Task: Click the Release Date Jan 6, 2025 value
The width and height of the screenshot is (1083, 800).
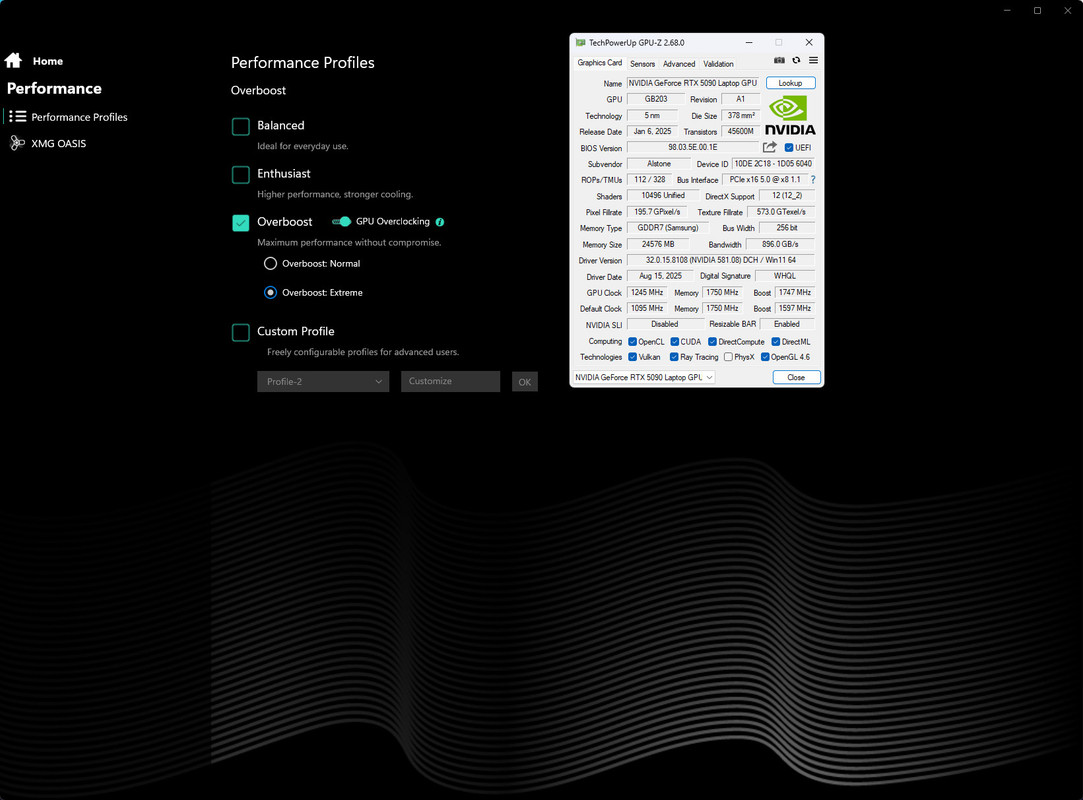Action: [652, 131]
